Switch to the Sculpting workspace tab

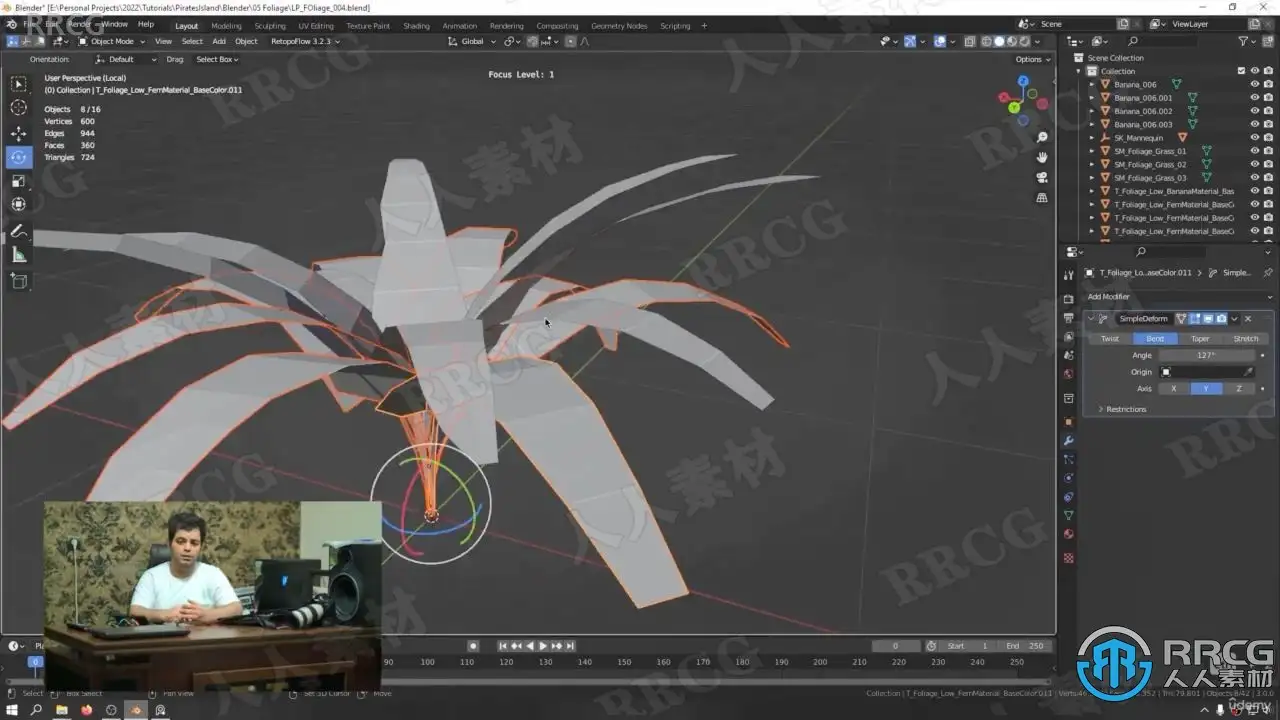click(x=269, y=26)
